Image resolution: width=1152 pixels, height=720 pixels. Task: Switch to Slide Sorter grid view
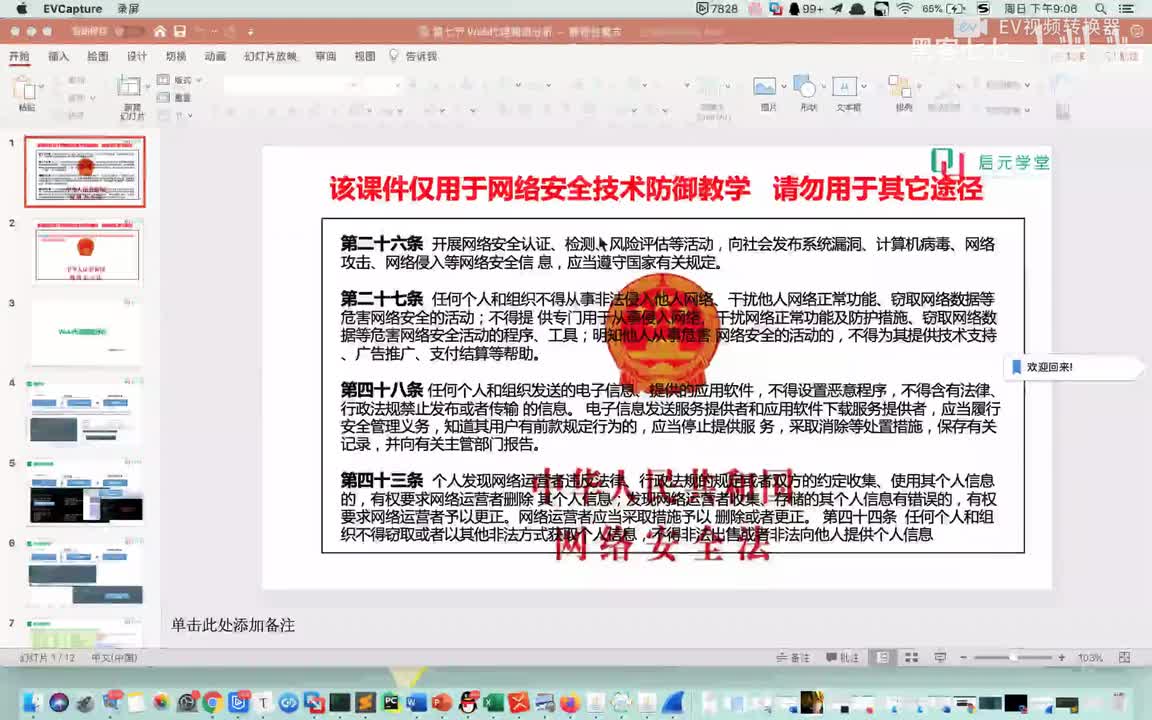tap(911, 658)
